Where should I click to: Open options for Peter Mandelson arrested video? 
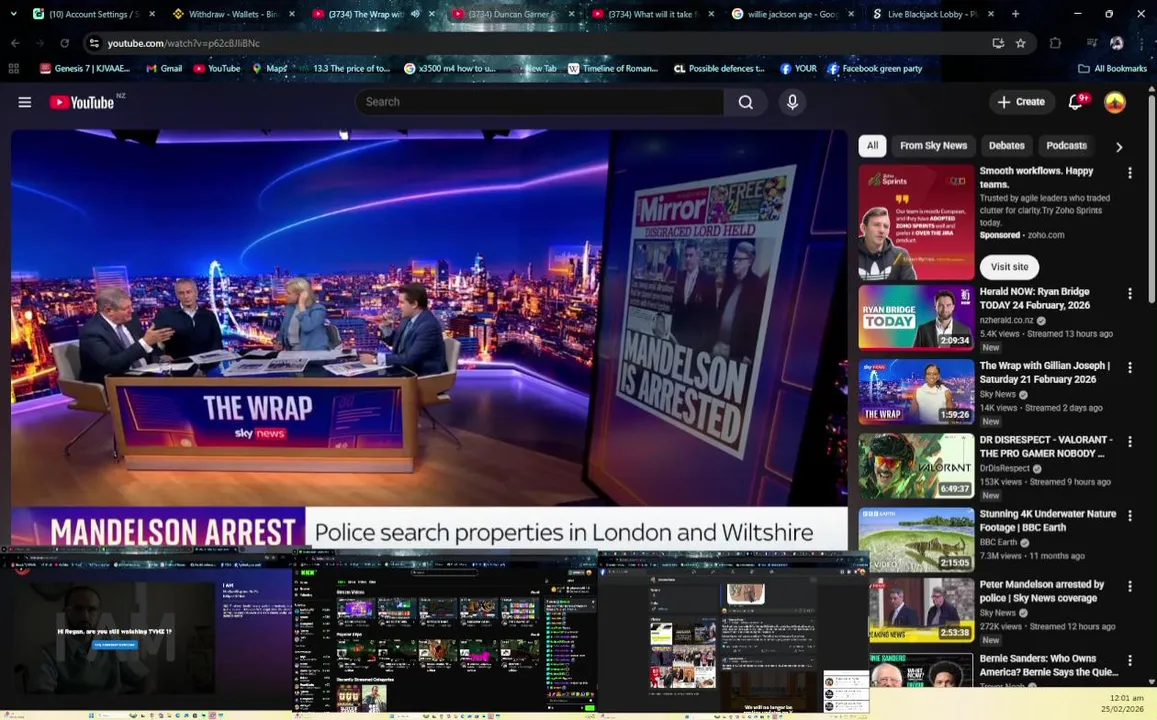1130,586
